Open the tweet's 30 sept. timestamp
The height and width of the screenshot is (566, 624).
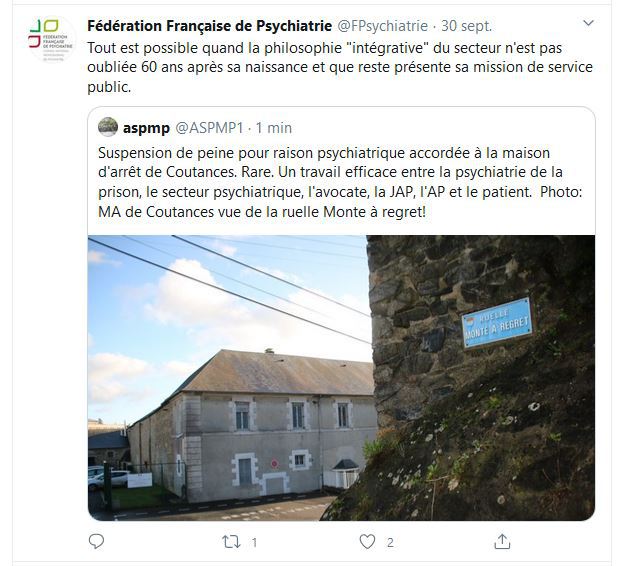point(466,26)
